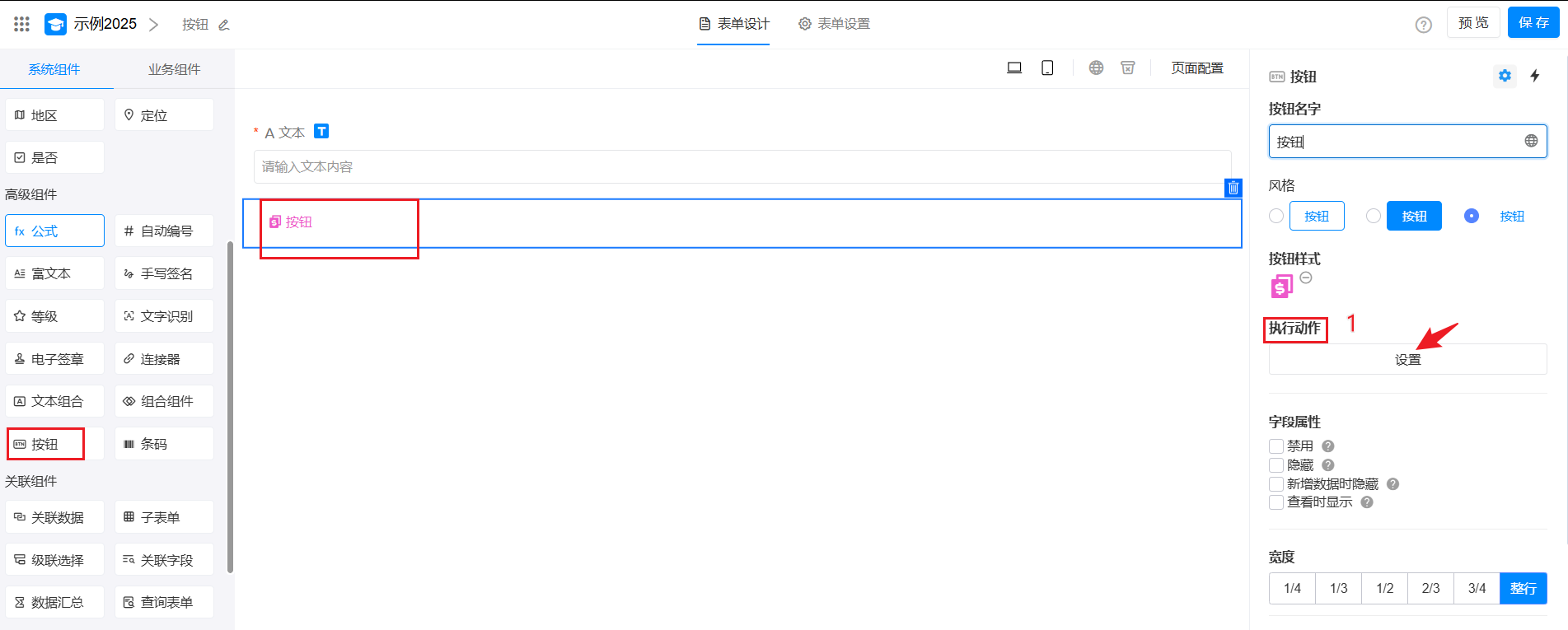1568x630 pixels.
Task: Click the 保存 button
Action: click(x=1533, y=23)
